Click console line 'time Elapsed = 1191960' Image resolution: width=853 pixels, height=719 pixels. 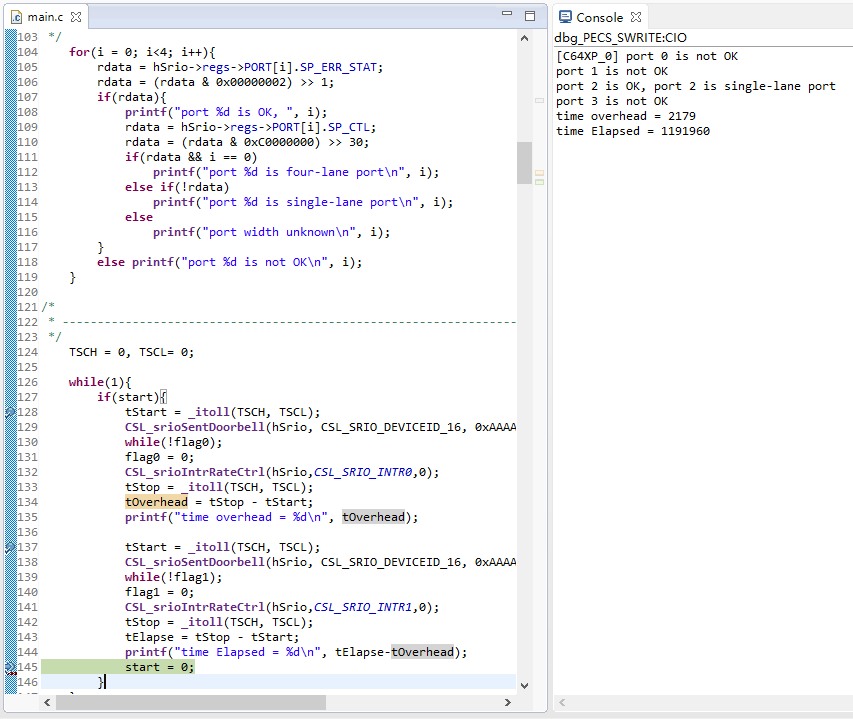click(x=633, y=131)
